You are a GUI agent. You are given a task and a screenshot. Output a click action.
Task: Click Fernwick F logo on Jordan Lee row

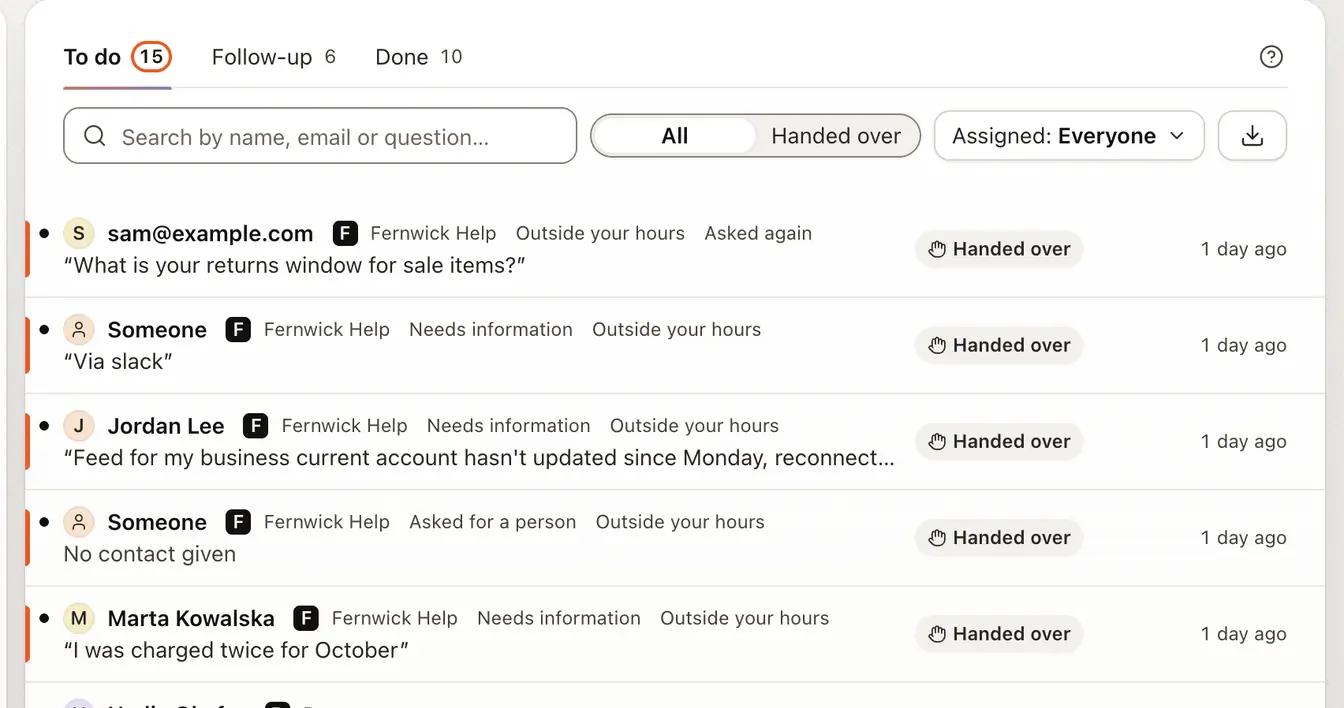pyautogui.click(x=256, y=426)
